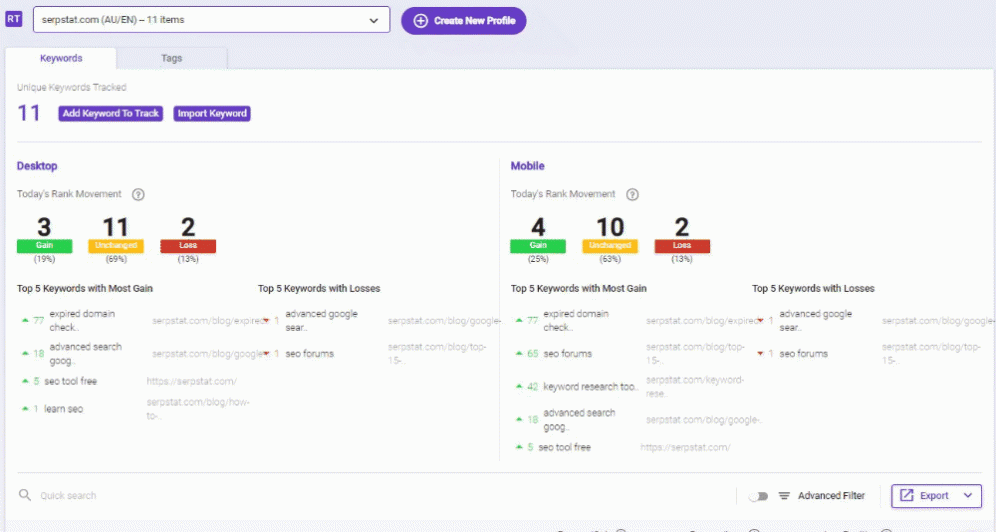996x532 pixels.
Task: Click Mobile gain 'seo forums' with 65 gain
Action: (x=567, y=354)
